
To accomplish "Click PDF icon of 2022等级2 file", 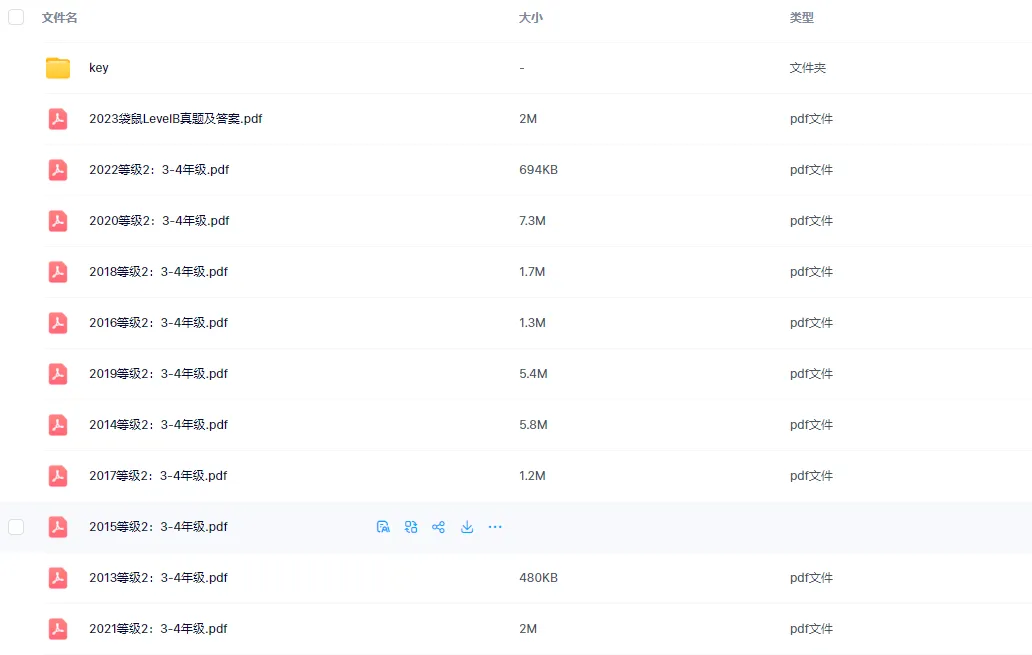I will (x=58, y=170).
